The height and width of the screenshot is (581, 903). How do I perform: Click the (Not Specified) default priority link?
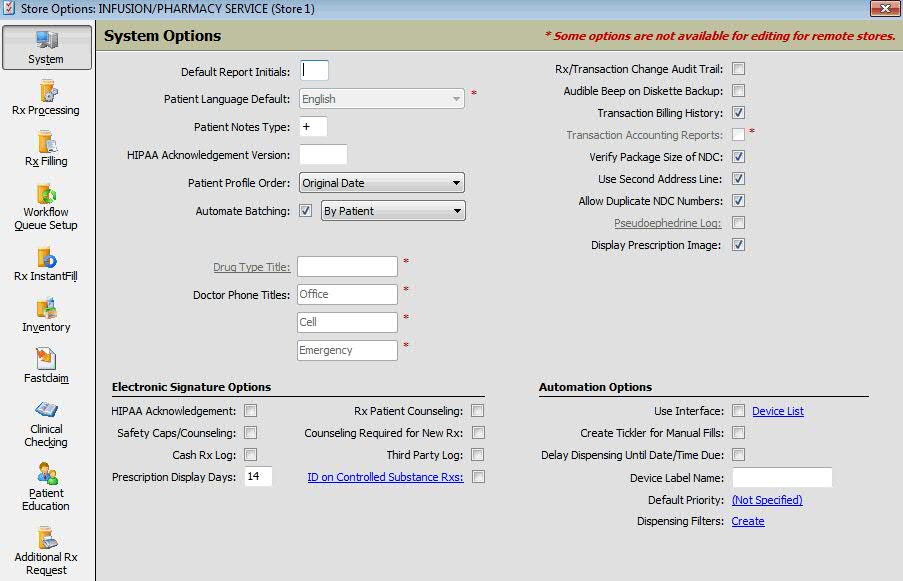(x=766, y=499)
